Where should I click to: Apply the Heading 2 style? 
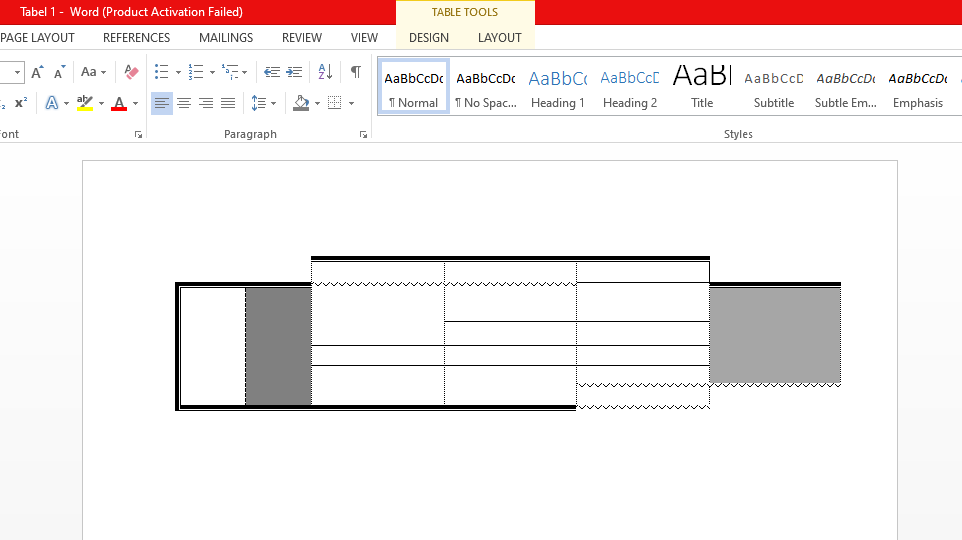(x=630, y=87)
